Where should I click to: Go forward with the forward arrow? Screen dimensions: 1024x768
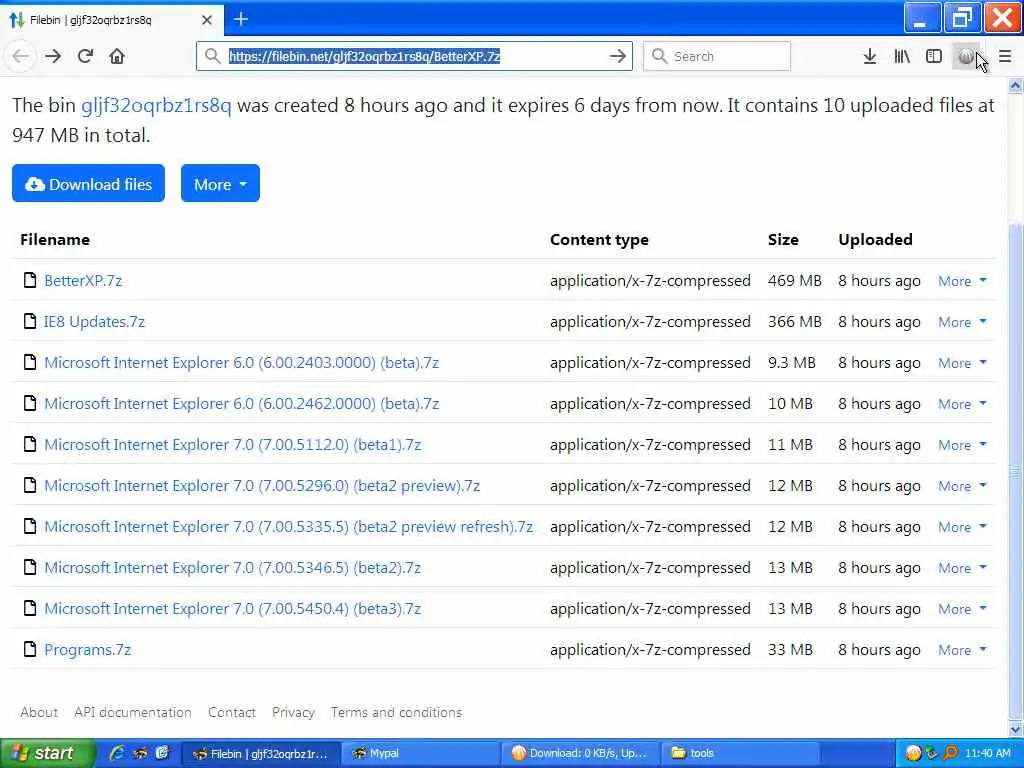[53, 56]
